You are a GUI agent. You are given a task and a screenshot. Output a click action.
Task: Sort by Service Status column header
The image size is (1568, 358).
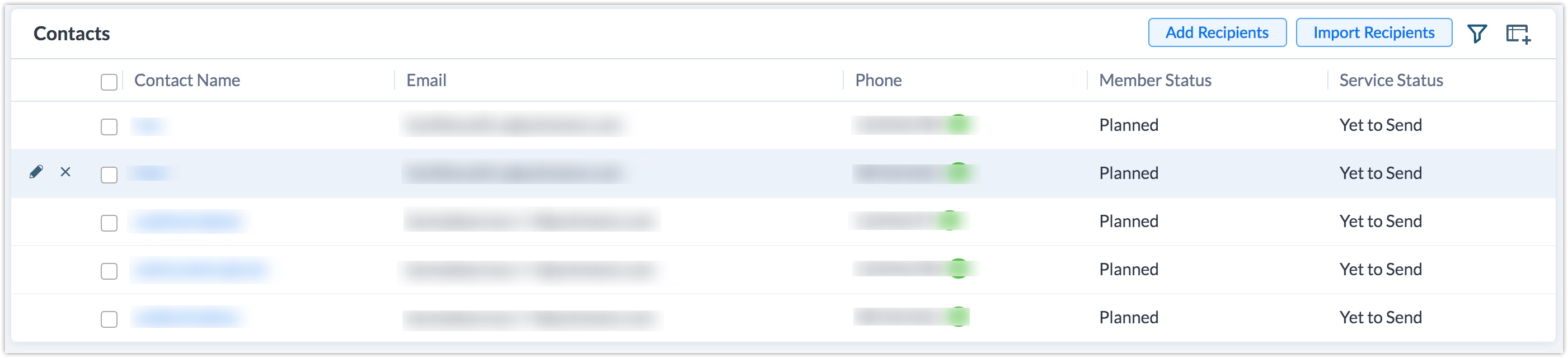point(1391,81)
